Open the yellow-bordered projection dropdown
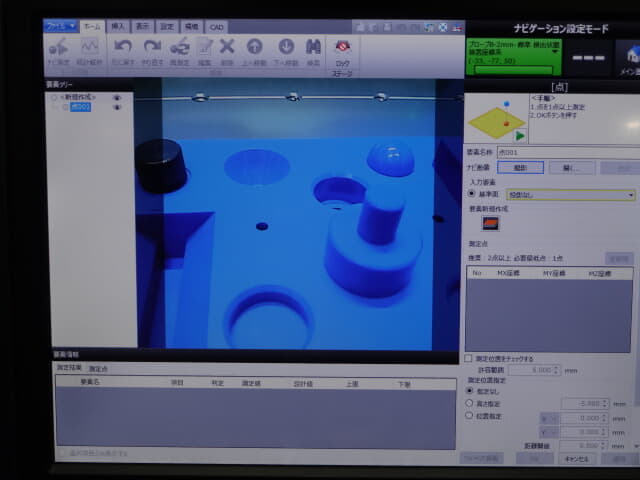Viewport: 640px width, 480px height. tap(570, 195)
